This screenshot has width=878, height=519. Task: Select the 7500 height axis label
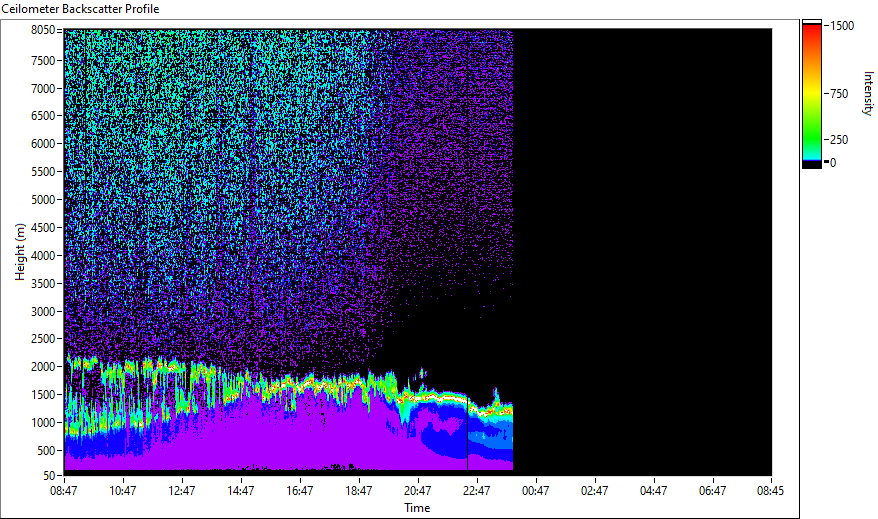(43, 60)
